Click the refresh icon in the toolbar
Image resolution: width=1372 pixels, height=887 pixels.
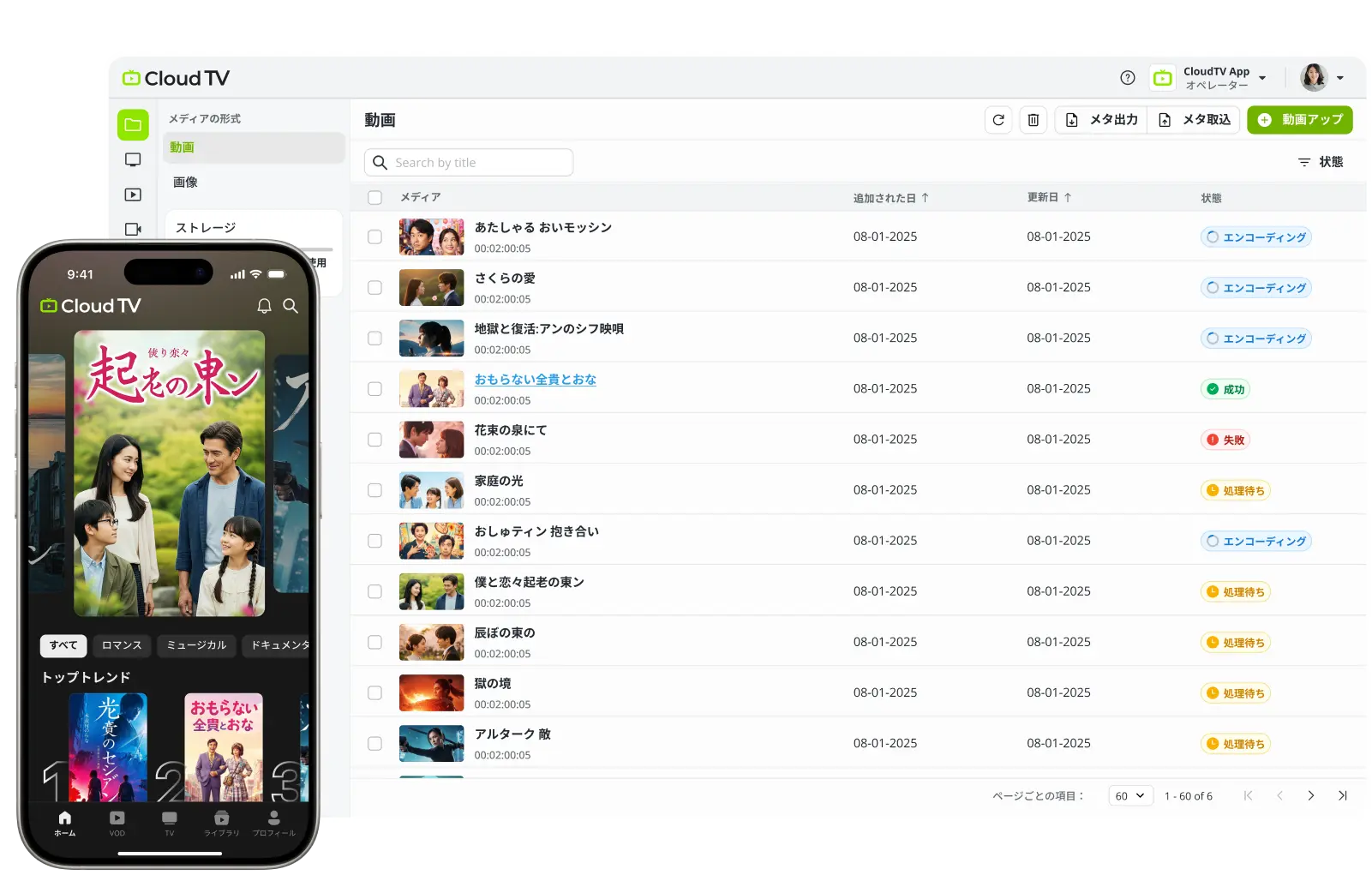click(x=998, y=120)
